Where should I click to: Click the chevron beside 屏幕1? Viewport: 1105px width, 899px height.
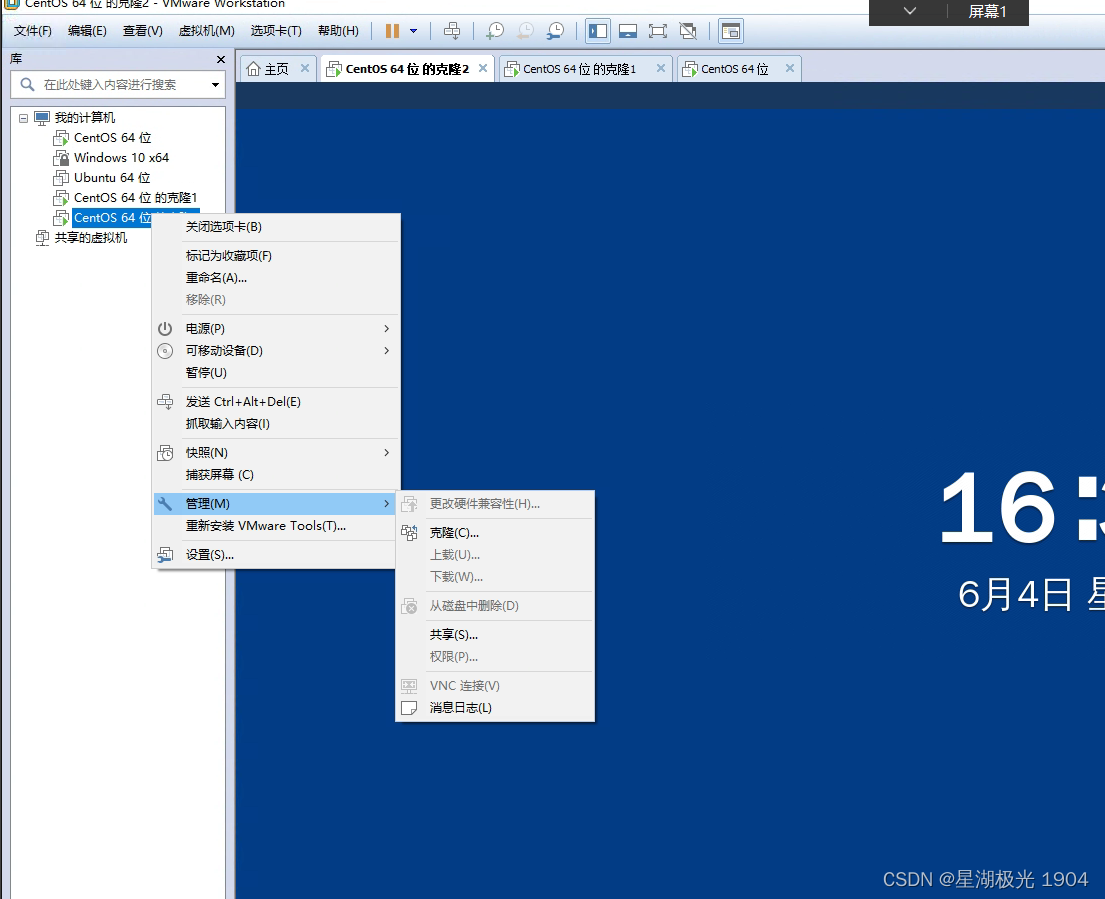[x=910, y=11]
